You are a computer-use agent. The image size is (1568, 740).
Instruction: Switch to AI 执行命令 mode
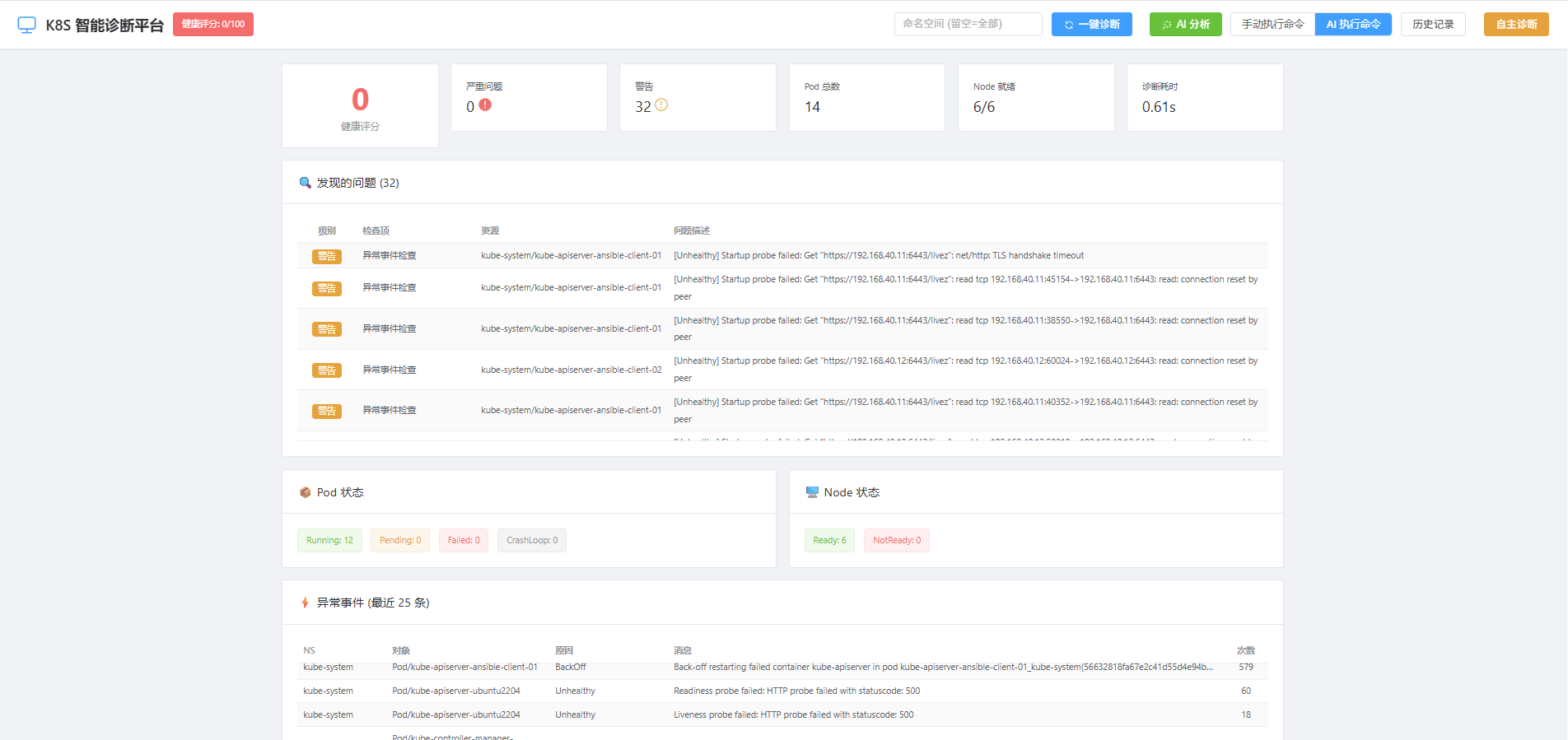(x=1353, y=25)
